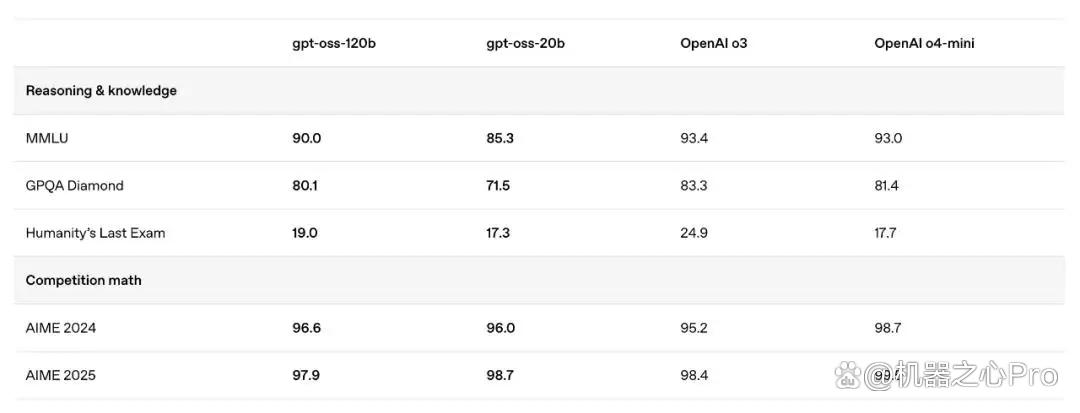Click Humanity's Last Exam 24.9 value
The width and height of the screenshot is (1080, 413).
click(x=694, y=233)
